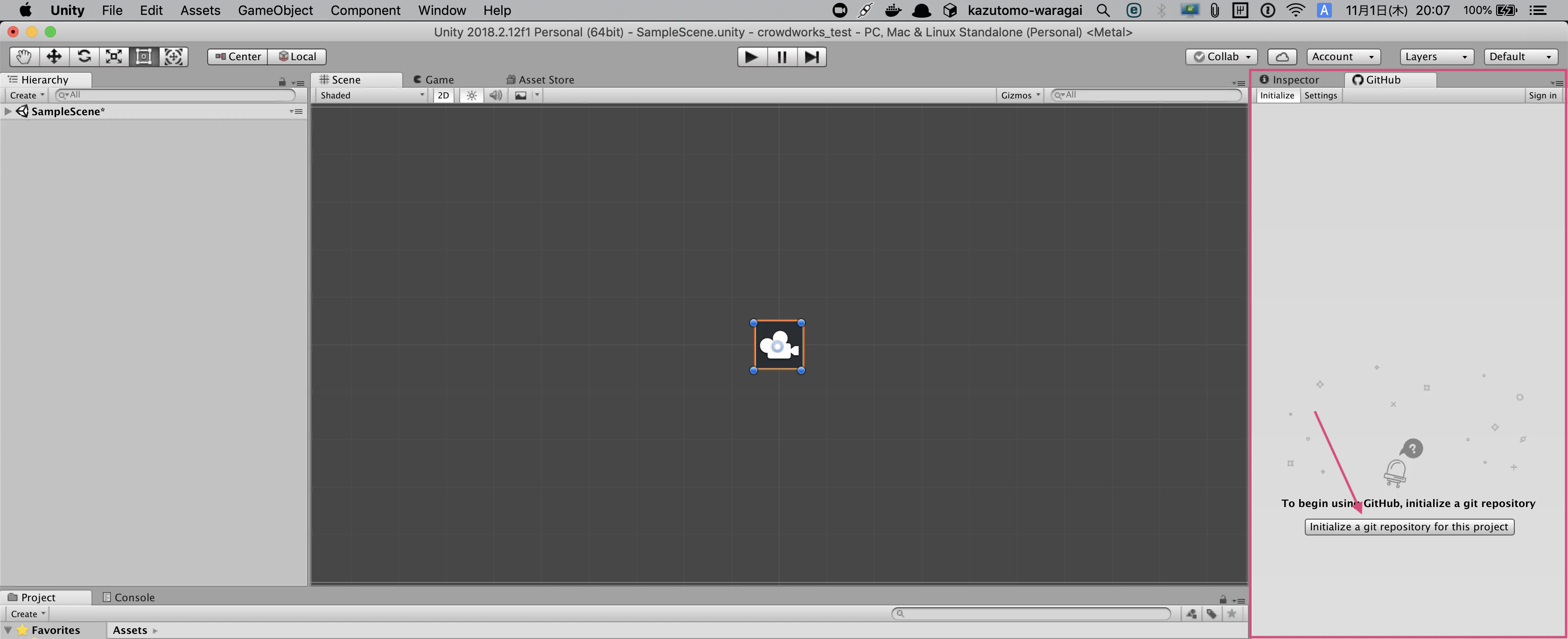
Task: Expand the SampleScene tree item
Action: click(x=8, y=111)
